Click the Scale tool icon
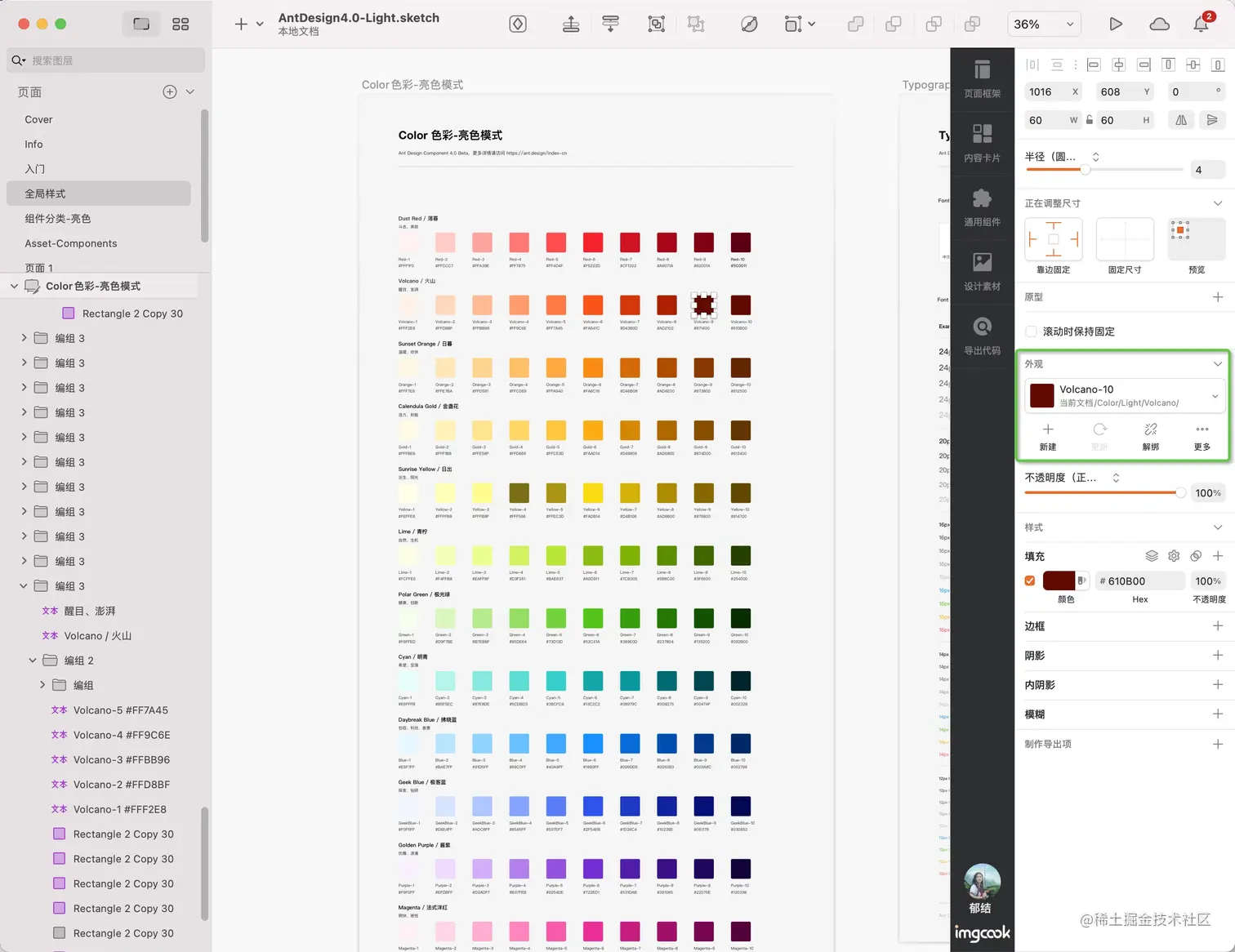1235x952 pixels. click(792, 24)
